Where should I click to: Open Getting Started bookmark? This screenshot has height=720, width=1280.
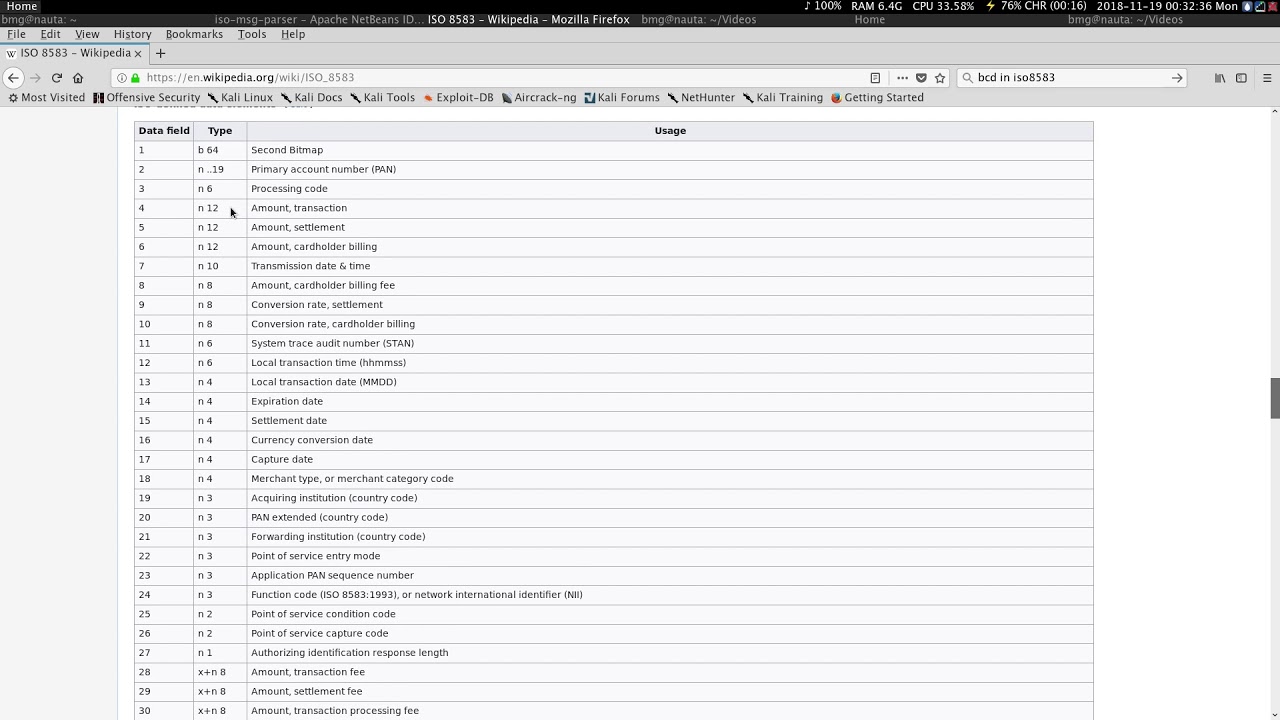tap(877, 98)
